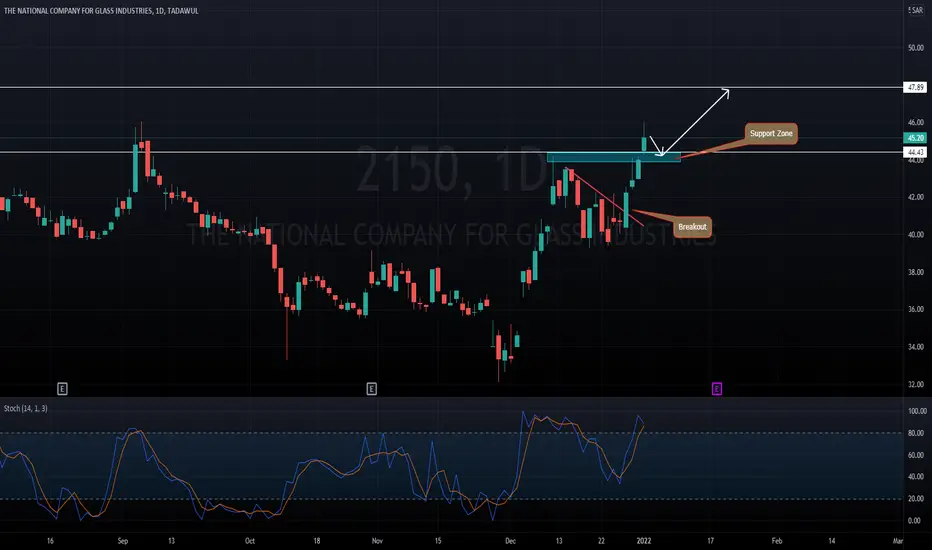Open the Stoch (14, 1, 3) indicator legend
Viewport: 932px width, 550px height.
pos(26,408)
